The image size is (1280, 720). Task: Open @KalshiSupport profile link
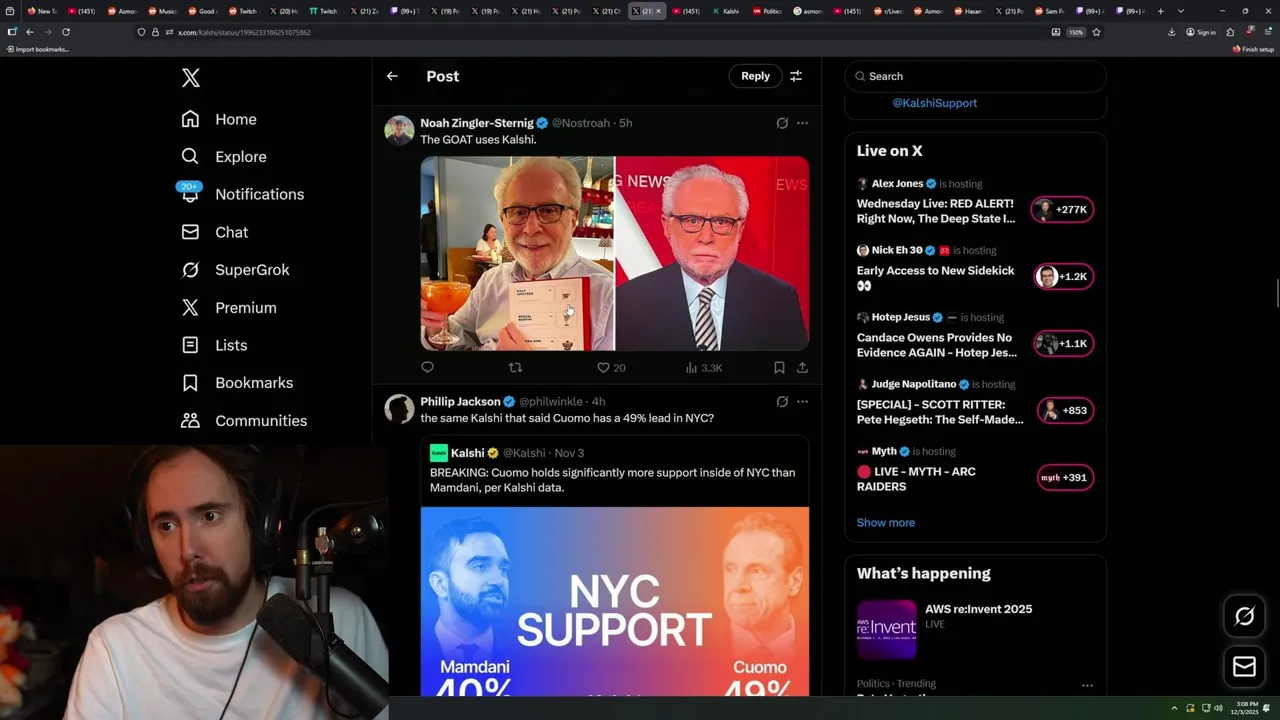[x=934, y=103]
